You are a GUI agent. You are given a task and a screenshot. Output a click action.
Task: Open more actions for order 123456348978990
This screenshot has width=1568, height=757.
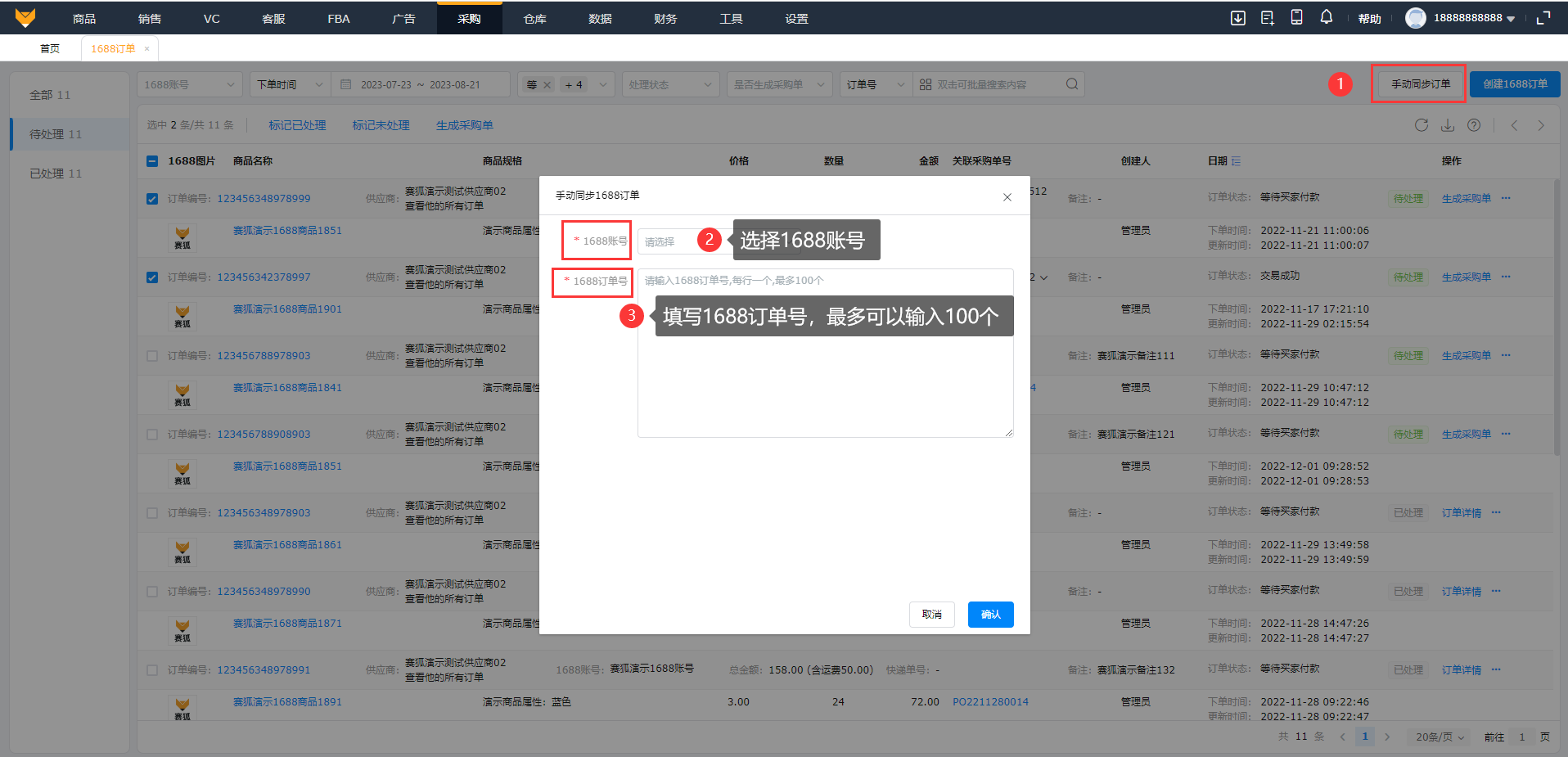point(1496,591)
